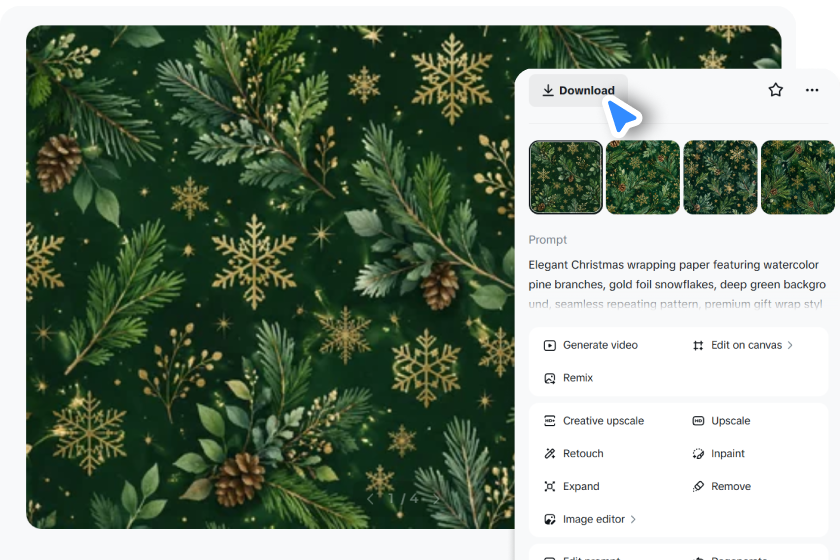Viewport: 840px width, 560px height.
Task: Click the Generate video option
Action: click(x=591, y=345)
